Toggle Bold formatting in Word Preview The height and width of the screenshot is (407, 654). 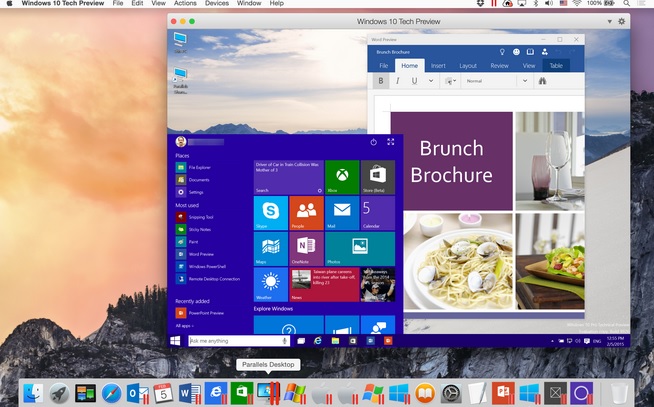pos(381,81)
